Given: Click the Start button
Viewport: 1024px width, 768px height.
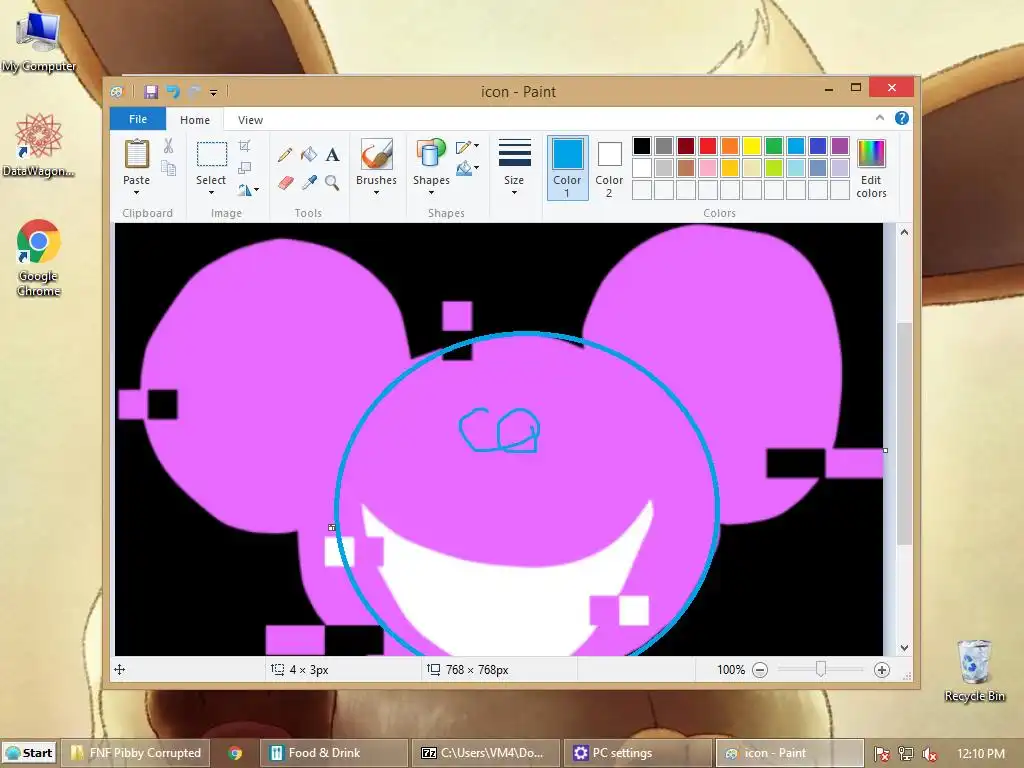Looking at the screenshot, I should point(29,753).
